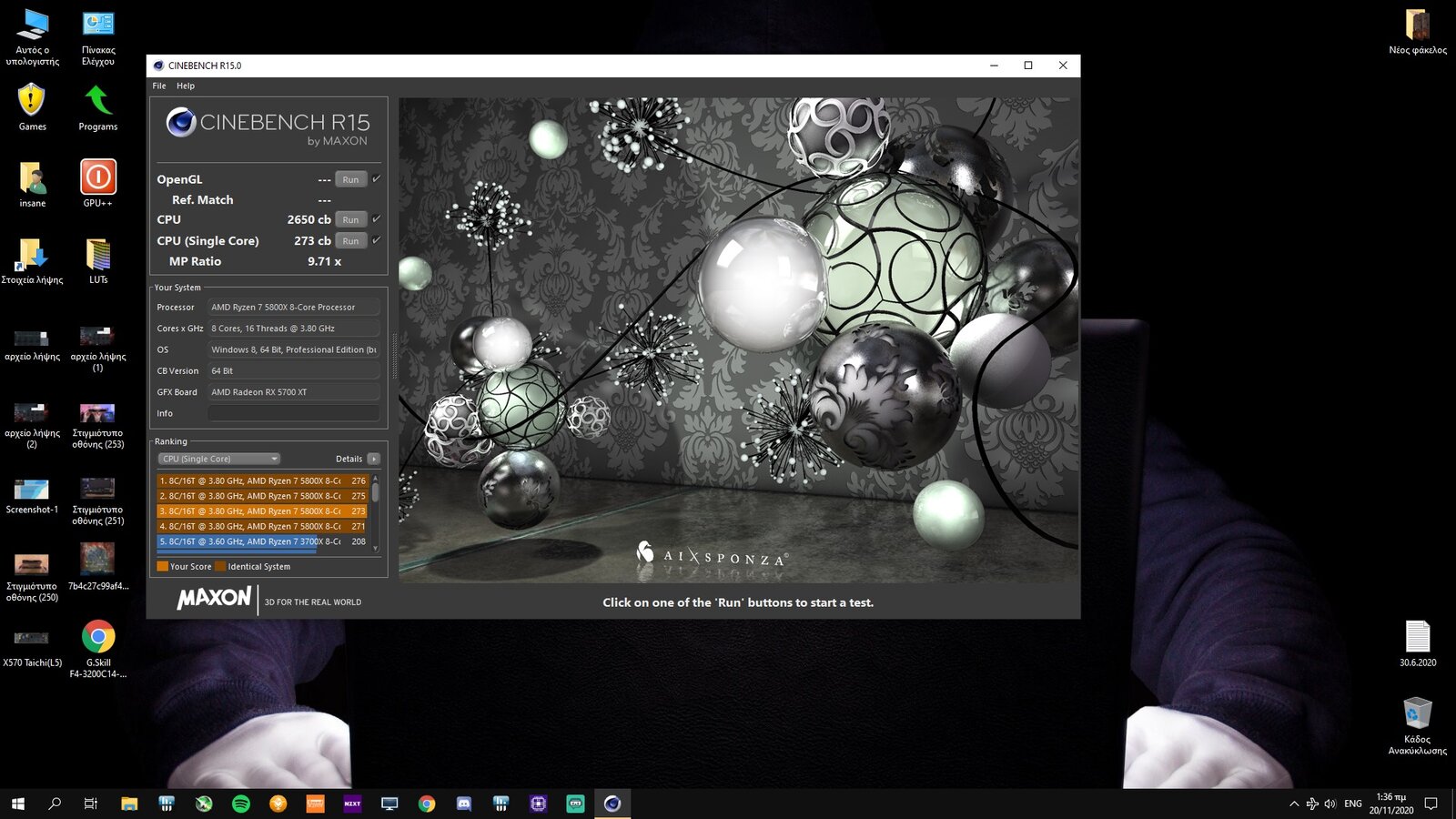Select the GPU++ desktop icon
Viewport: 1456px width, 819px height.
pyautogui.click(x=98, y=184)
